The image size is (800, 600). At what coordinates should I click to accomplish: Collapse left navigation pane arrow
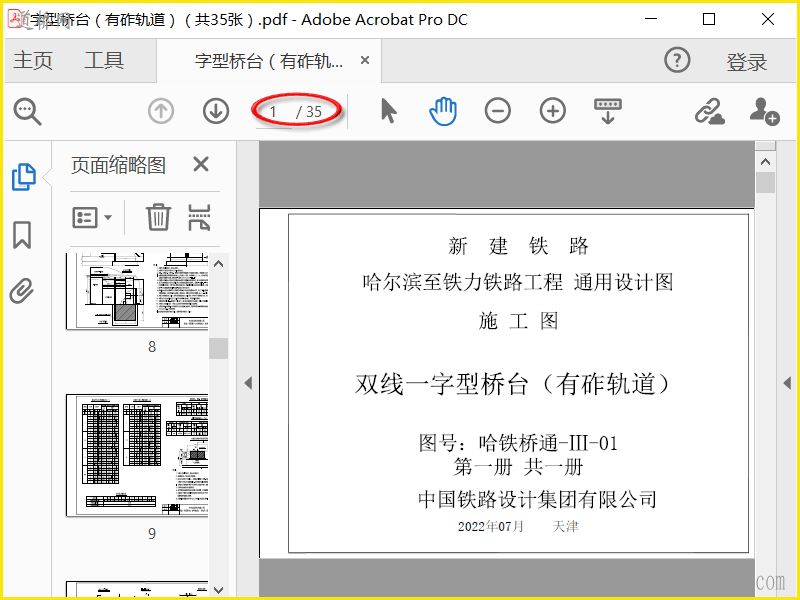[x=248, y=383]
